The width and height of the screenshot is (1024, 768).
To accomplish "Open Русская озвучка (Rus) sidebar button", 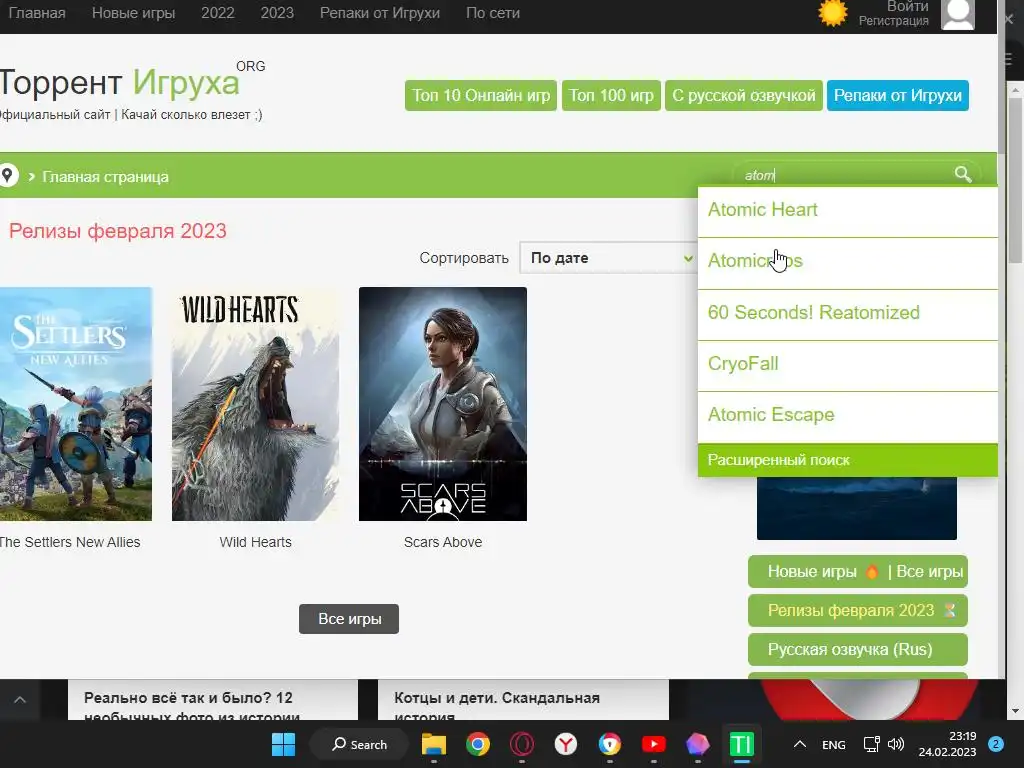I will point(857,650).
